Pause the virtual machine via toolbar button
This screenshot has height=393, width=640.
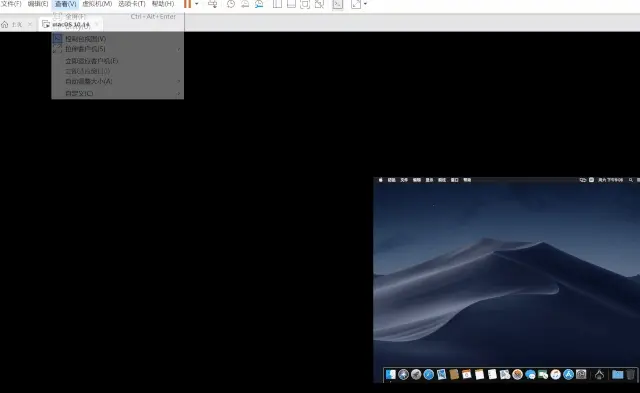(x=187, y=4)
